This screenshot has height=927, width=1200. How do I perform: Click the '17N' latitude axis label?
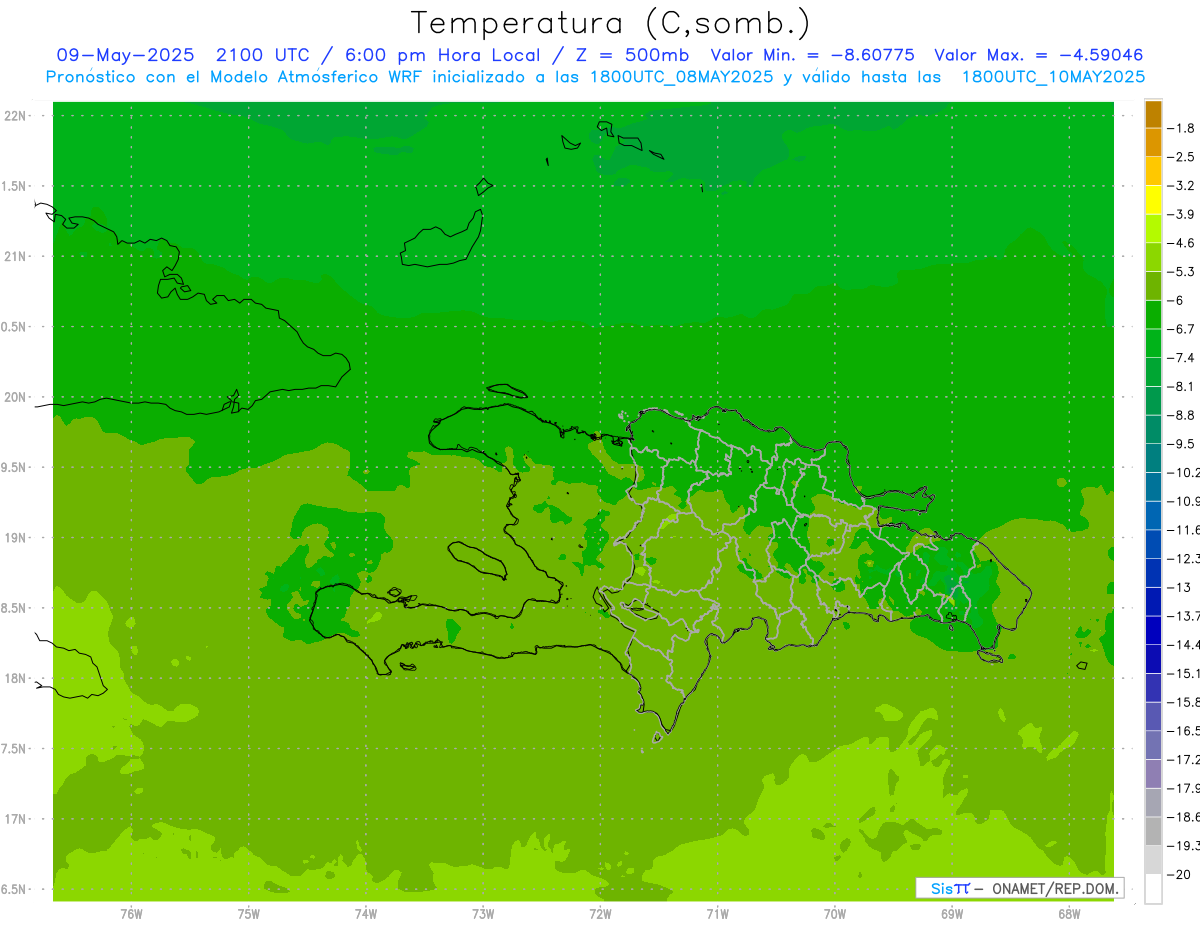click(17, 819)
